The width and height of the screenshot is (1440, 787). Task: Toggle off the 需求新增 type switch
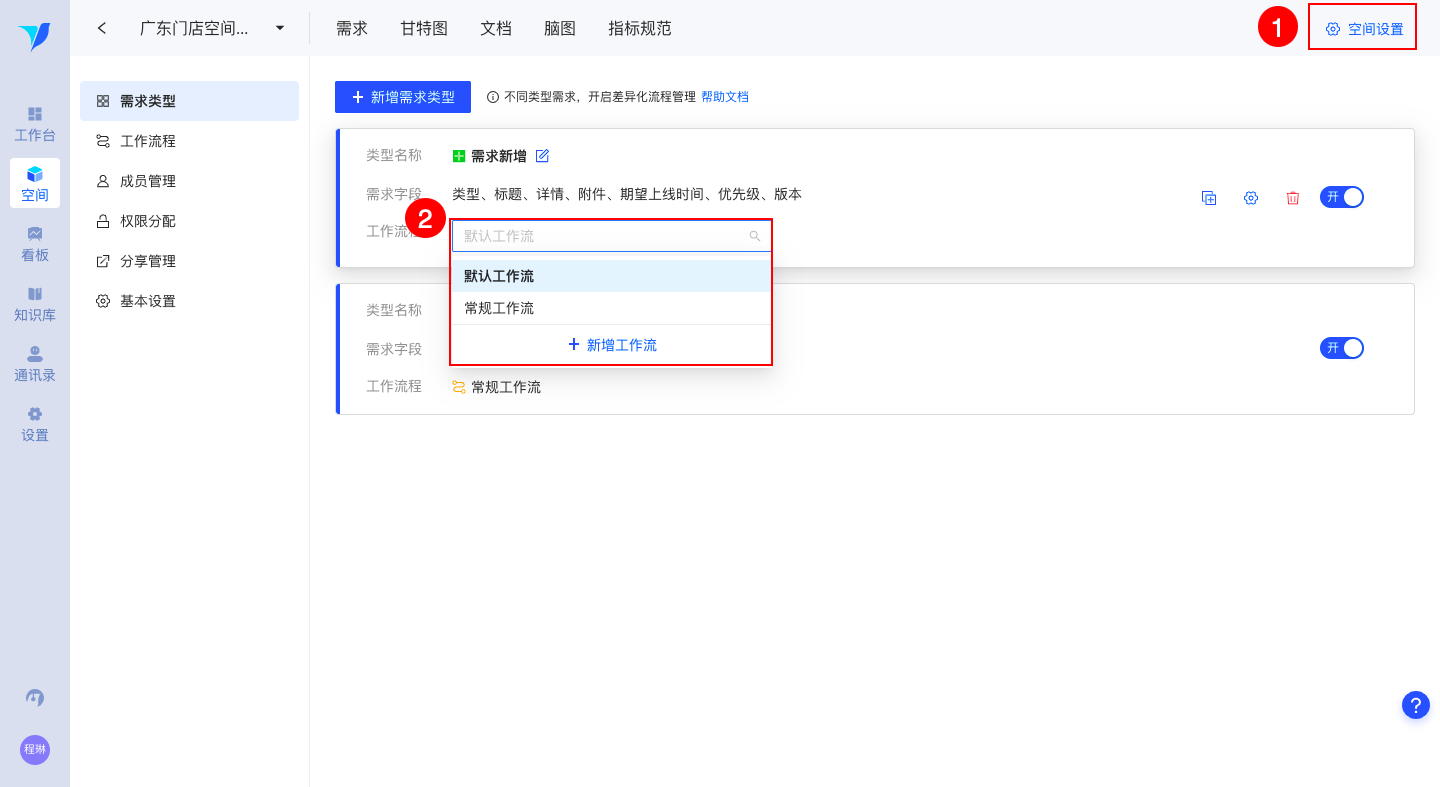1341,197
